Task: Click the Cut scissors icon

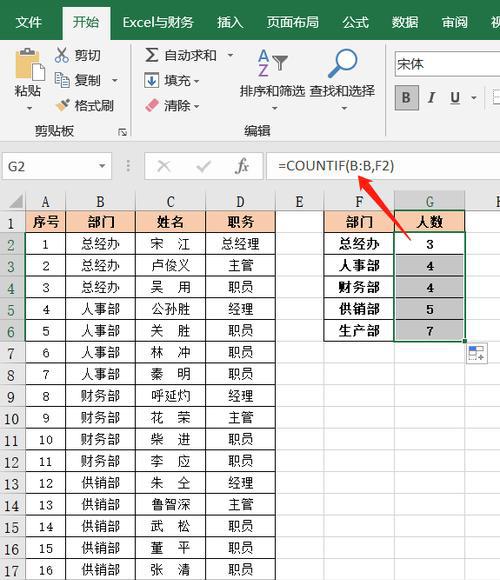Action: [x=62, y=55]
